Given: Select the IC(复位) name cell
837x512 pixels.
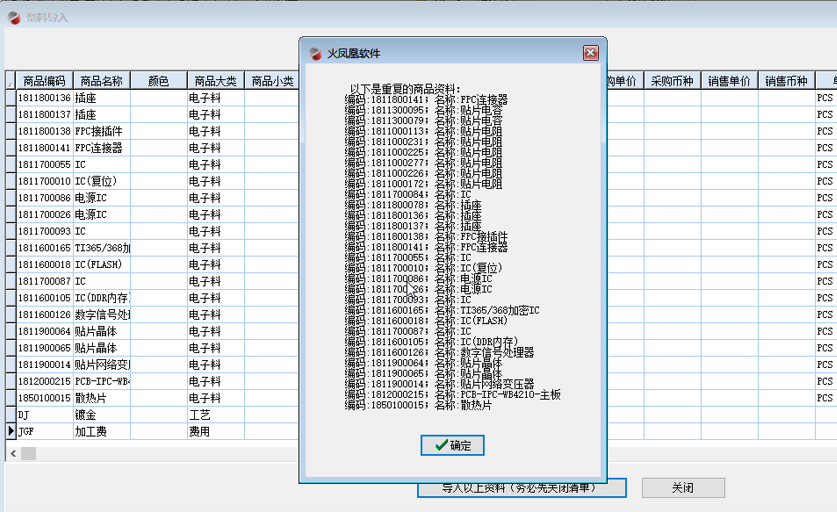Looking at the screenshot, I should tap(101, 181).
